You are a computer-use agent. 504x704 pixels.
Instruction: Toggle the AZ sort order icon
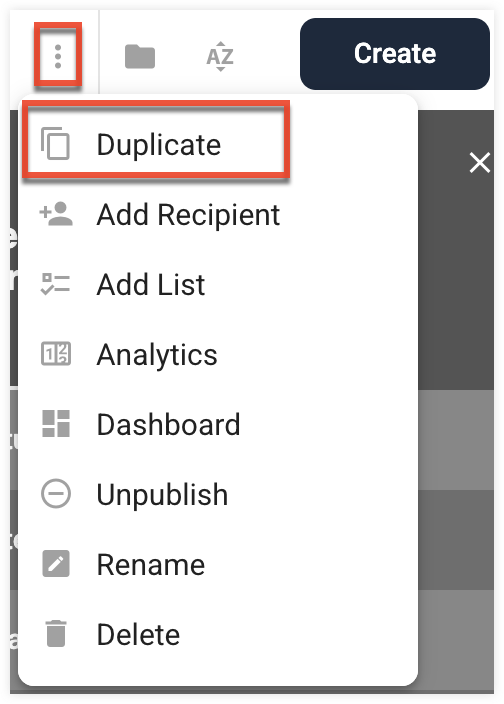[x=220, y=57]
